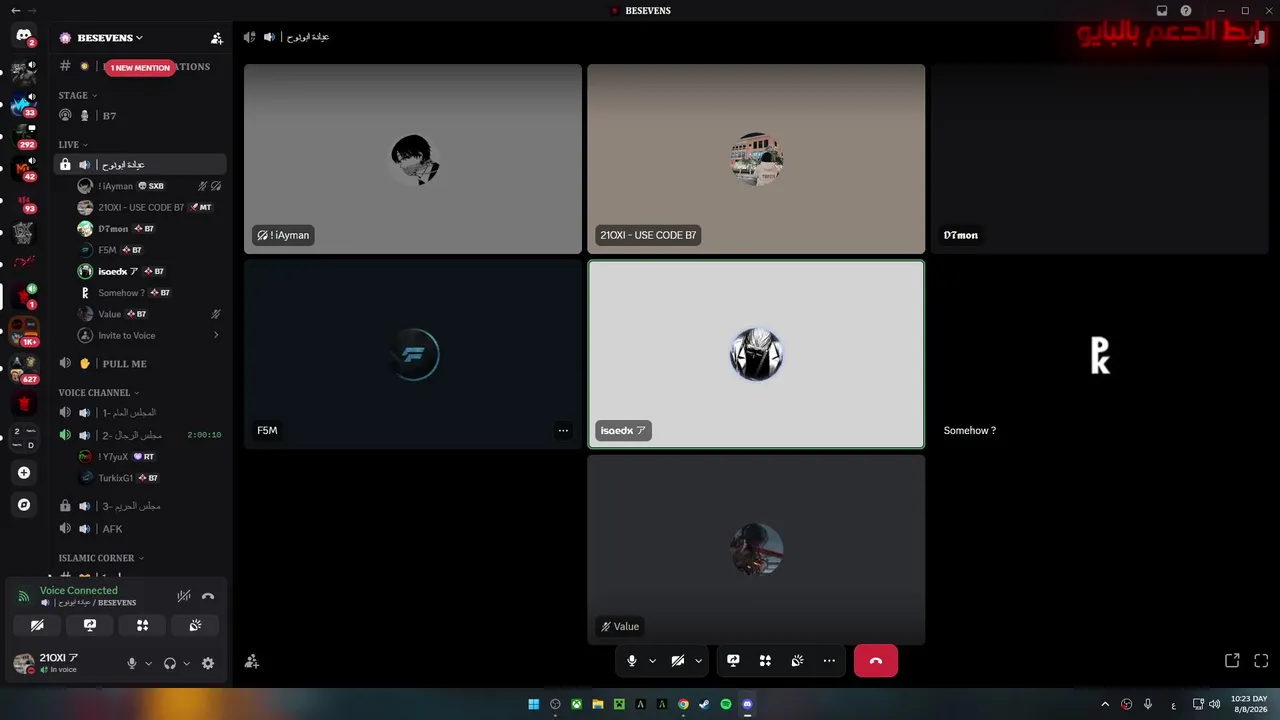Add a server with plus icon
This screenshot has width=1280, height=720.
pos(24,473)
